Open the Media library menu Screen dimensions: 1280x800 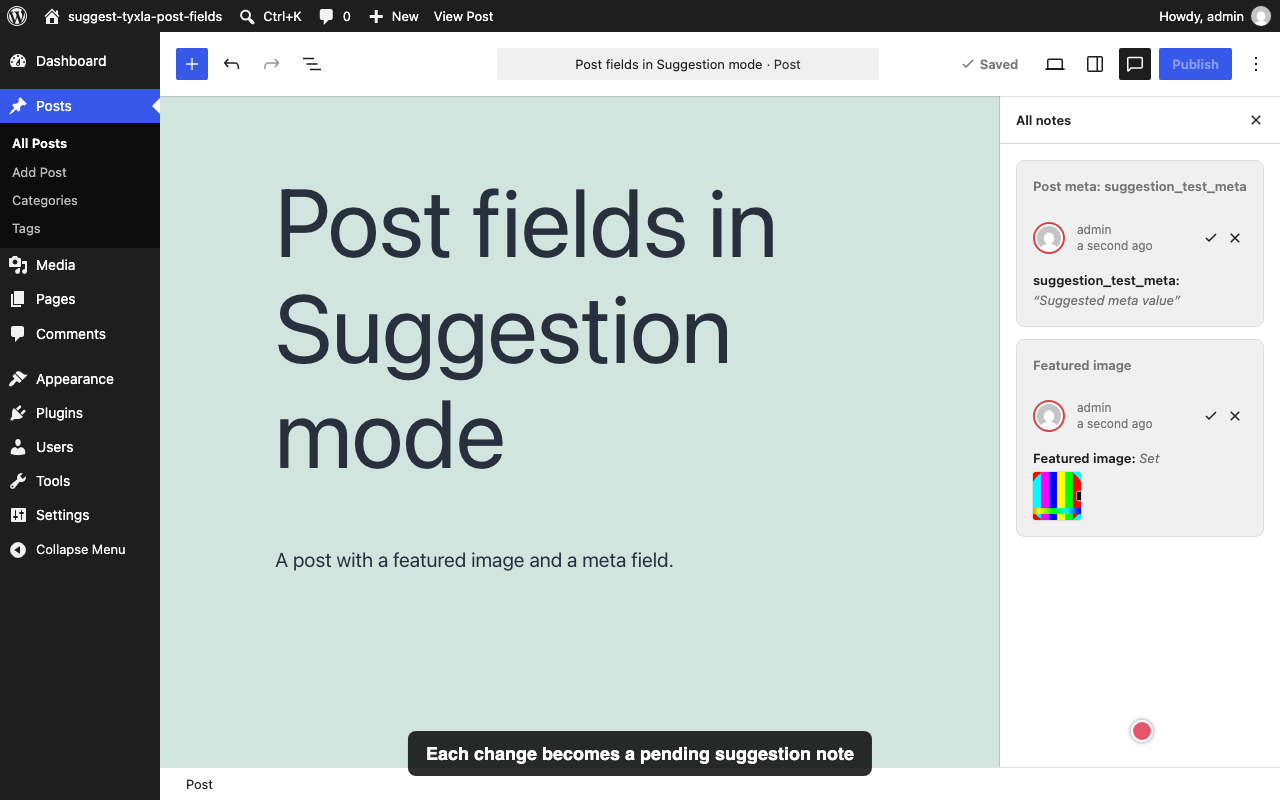[x=80, y=265]
